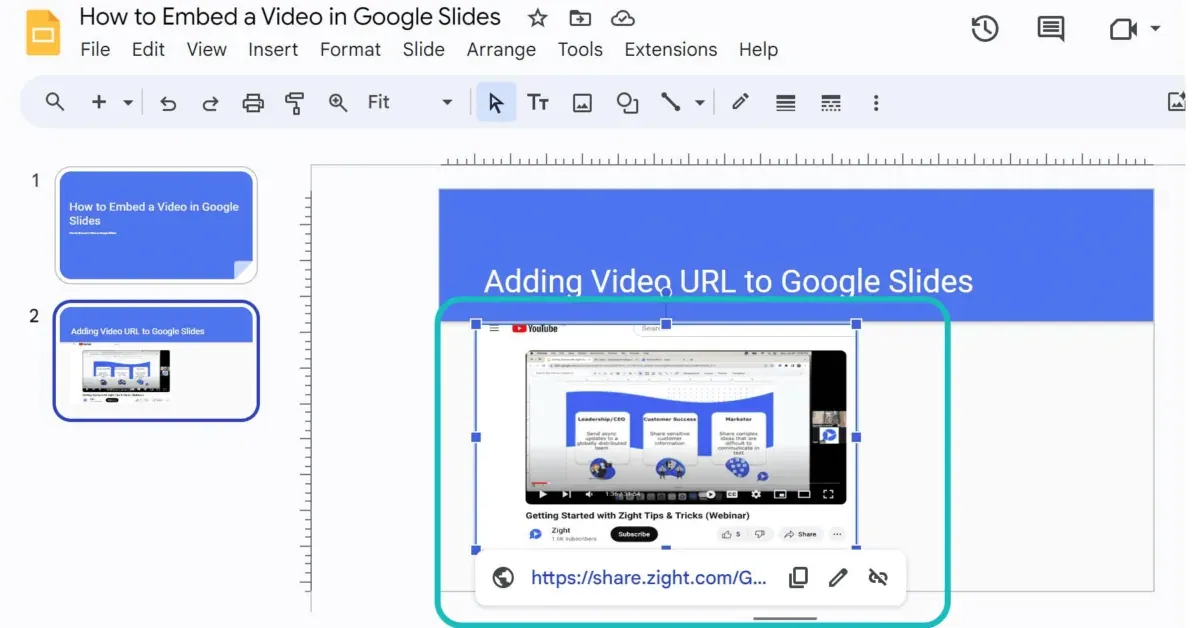Start a video call with camera icon

coord(1124,29)
